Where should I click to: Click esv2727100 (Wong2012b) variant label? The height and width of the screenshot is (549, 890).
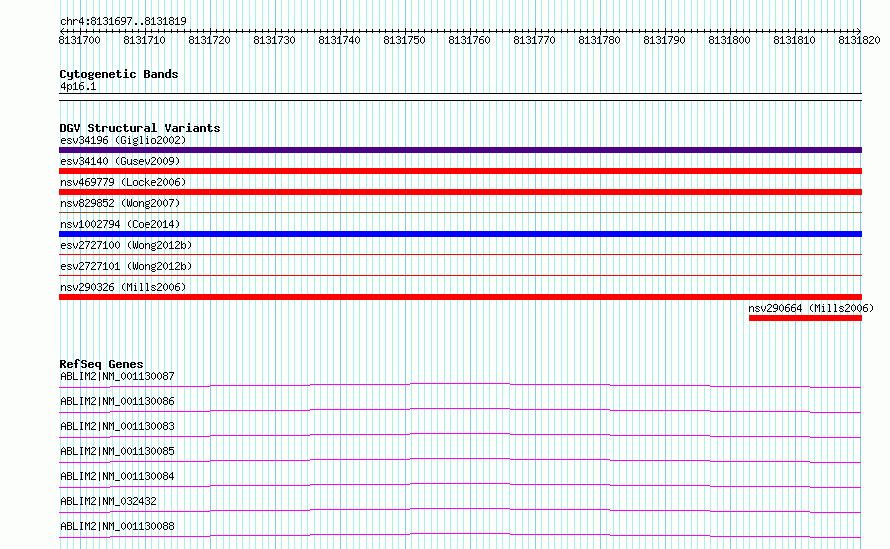pos(126,245)
